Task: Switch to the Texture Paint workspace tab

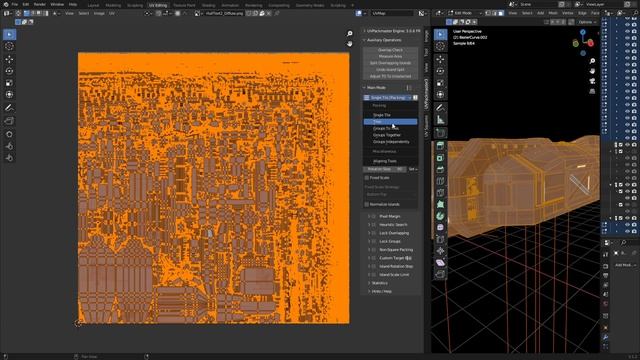Action: 184,5
